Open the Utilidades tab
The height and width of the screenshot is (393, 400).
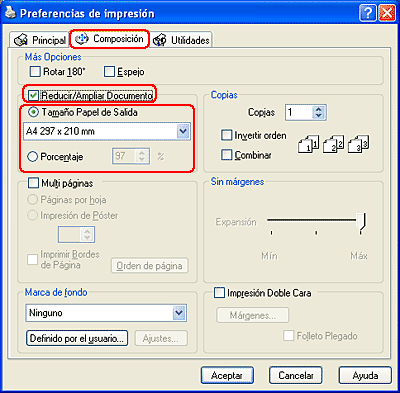coord(181,40)
